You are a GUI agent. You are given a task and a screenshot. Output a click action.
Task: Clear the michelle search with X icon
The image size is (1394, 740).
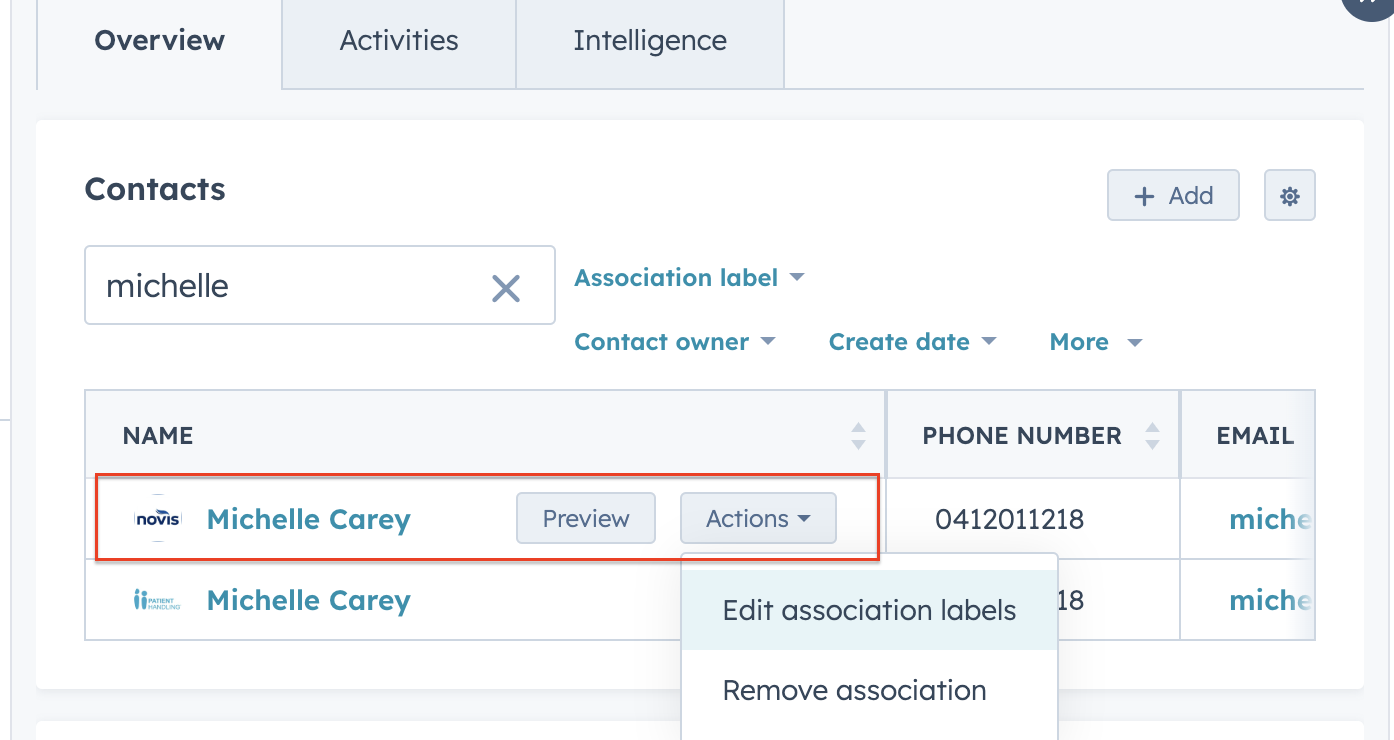point(506,288)
